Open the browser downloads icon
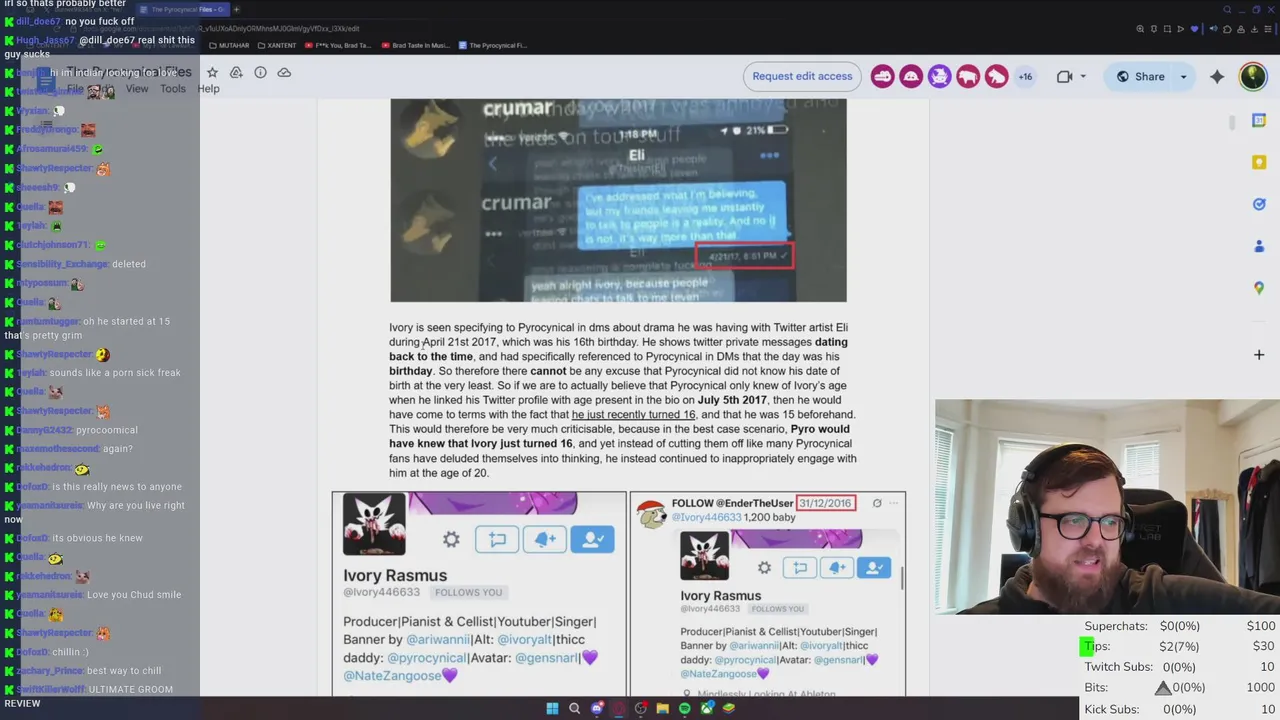This screenshot has width=1280, height=720. (1254, 29)
